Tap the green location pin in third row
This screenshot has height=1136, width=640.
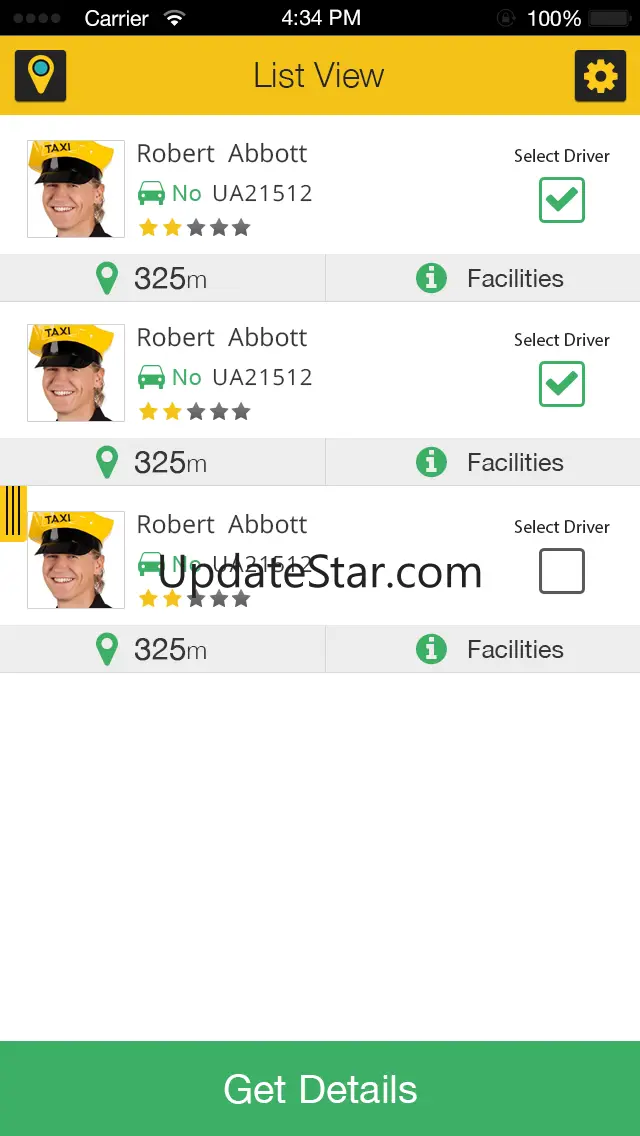[107, 649]
